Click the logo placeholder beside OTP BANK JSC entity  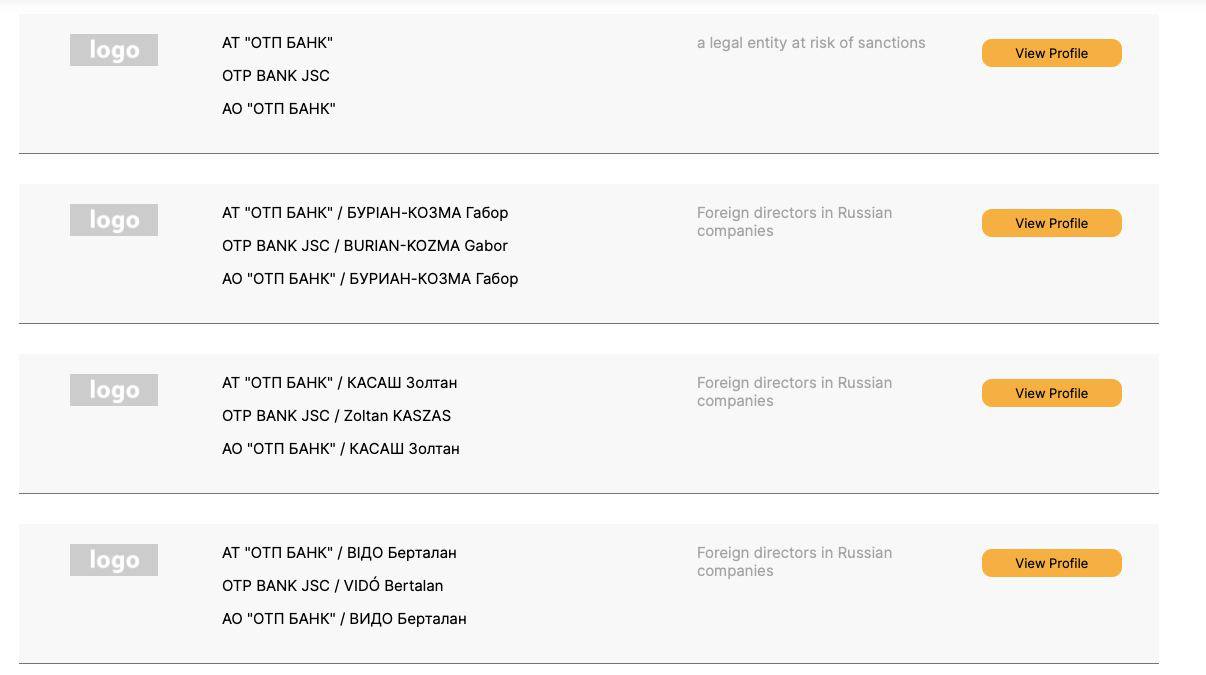(114, 50)
